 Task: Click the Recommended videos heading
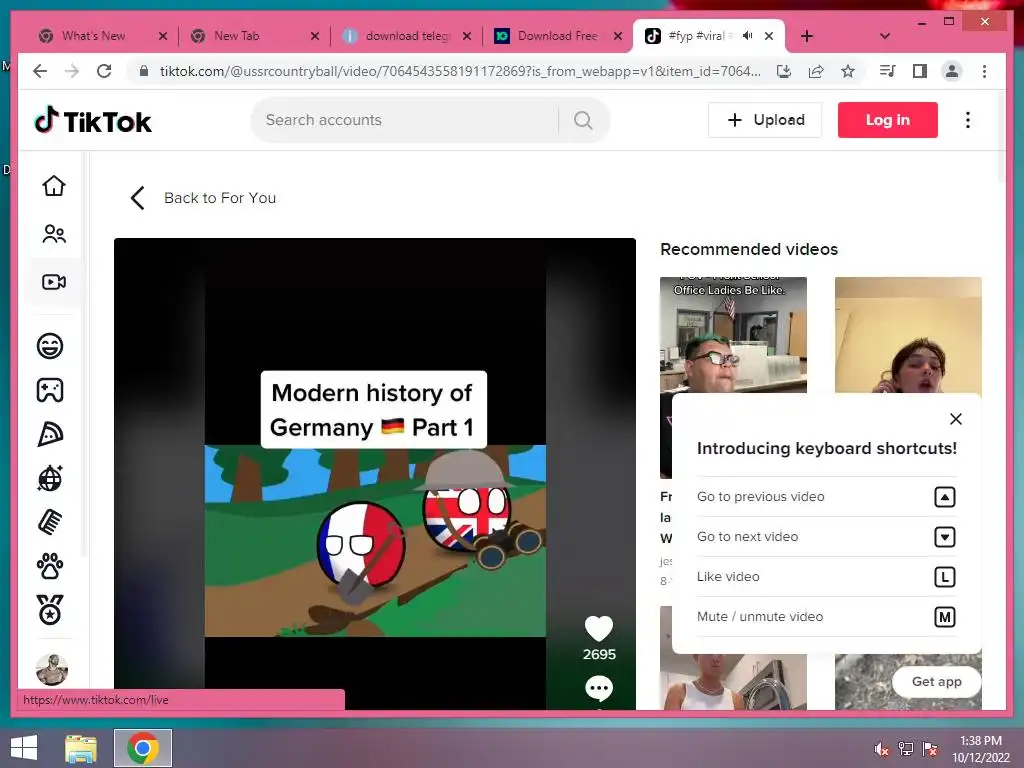[748, 249]
